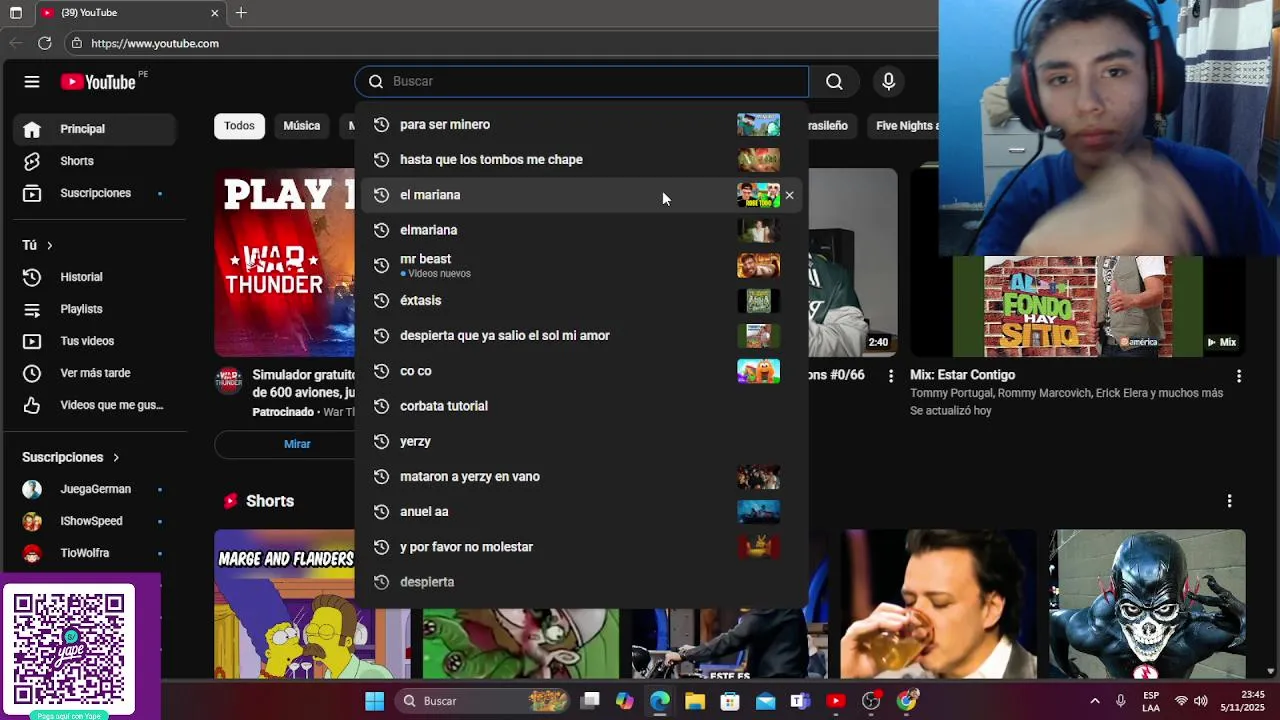Select the Música filter chip
The height and width of the screenshot is (720, 1280).
(x=301, y=126)
